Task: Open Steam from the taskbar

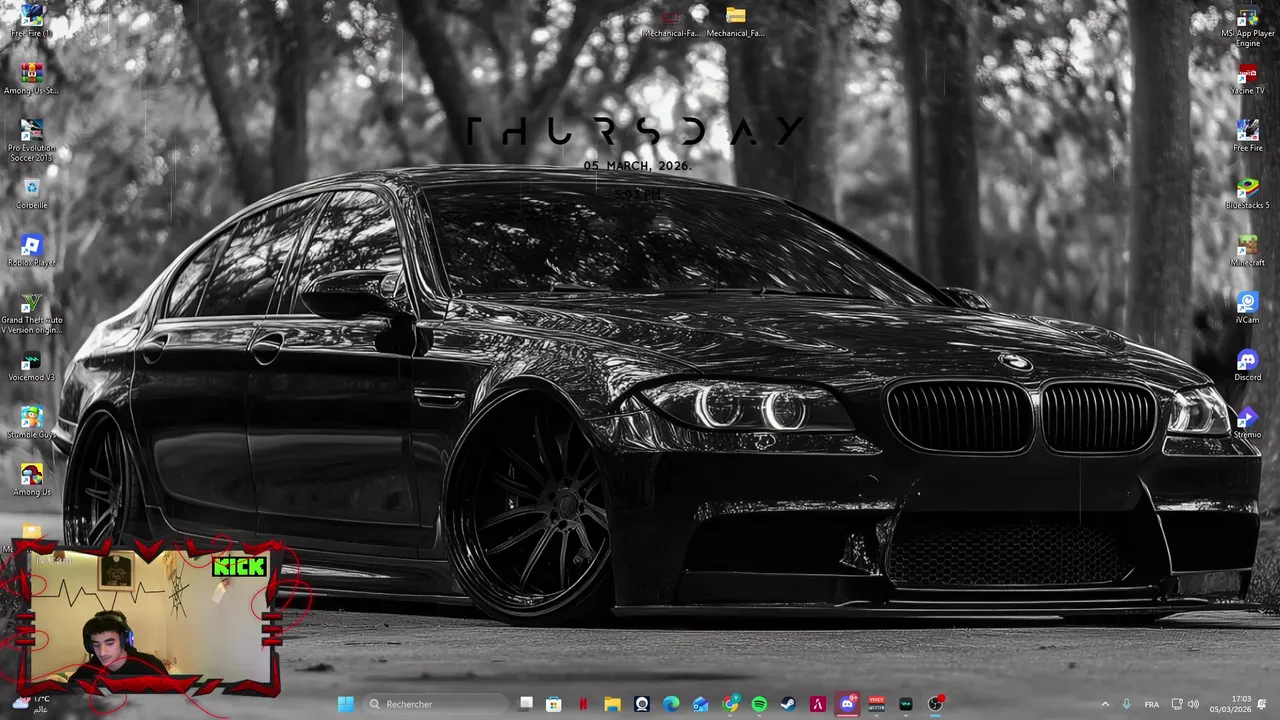Action: 788,704
